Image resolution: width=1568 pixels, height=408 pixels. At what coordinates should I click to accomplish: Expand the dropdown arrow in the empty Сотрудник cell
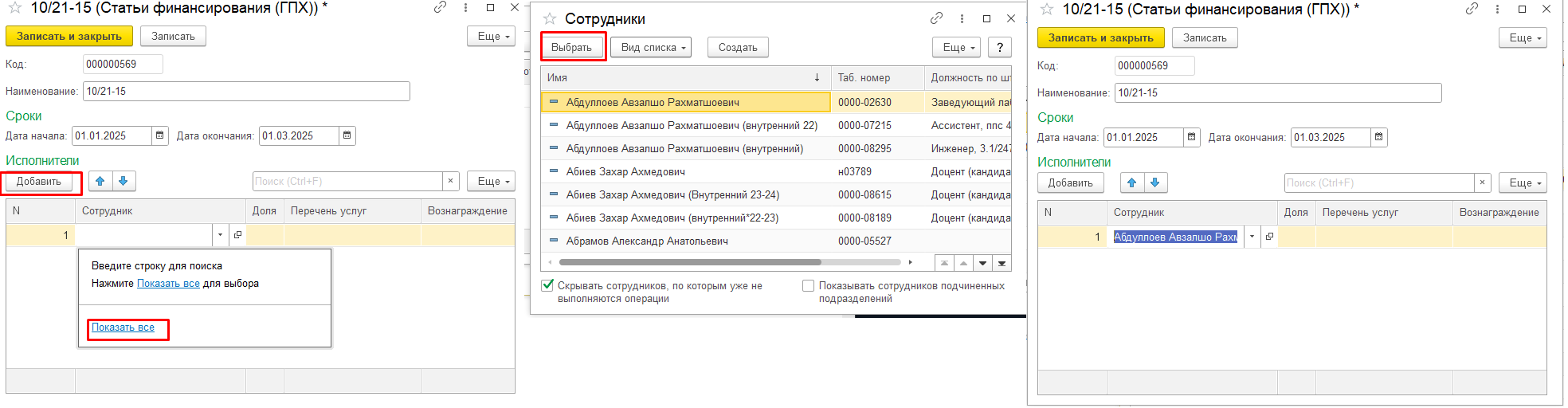220,235
